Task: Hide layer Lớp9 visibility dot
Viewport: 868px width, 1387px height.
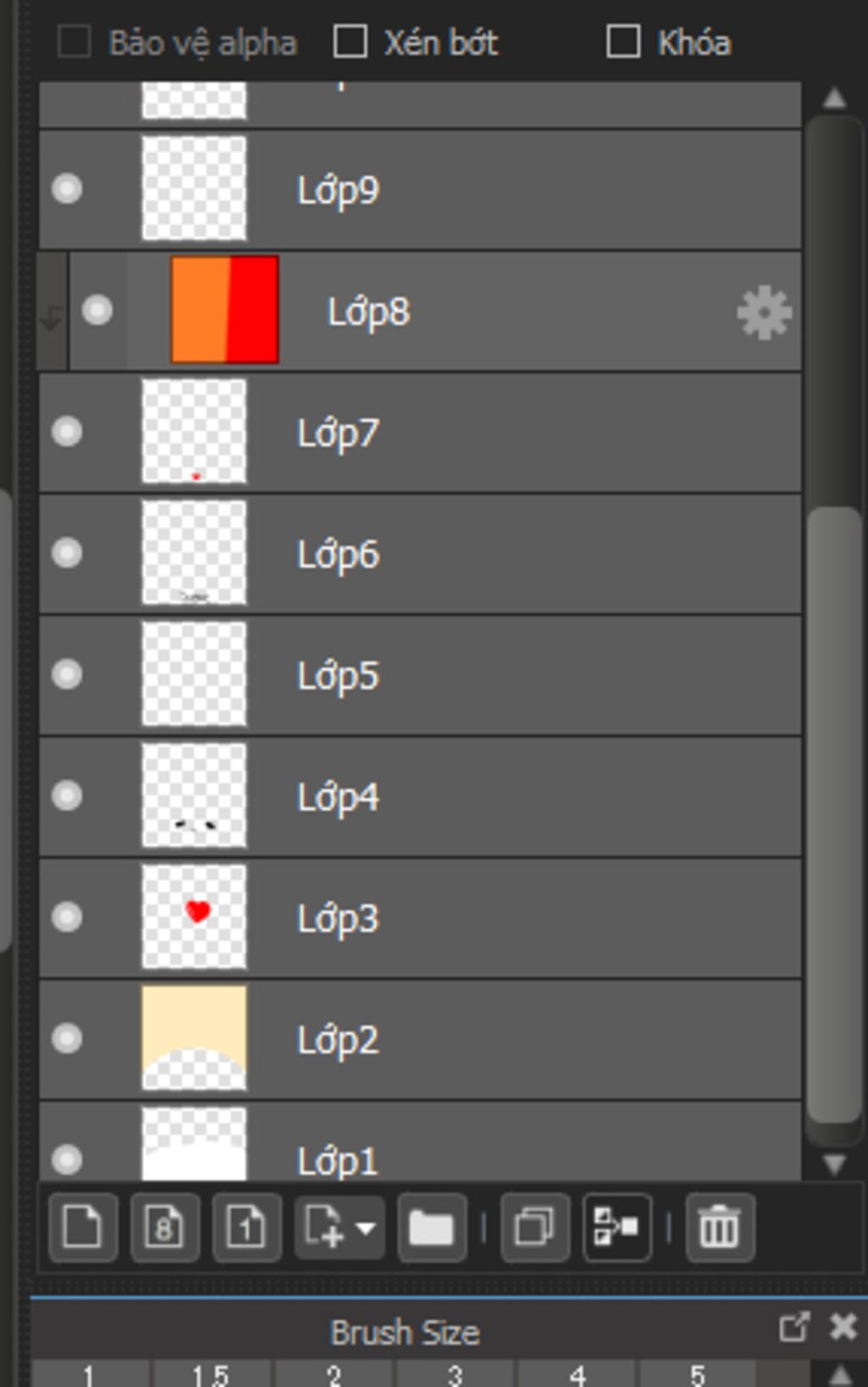Action: [x=67, y=189]
